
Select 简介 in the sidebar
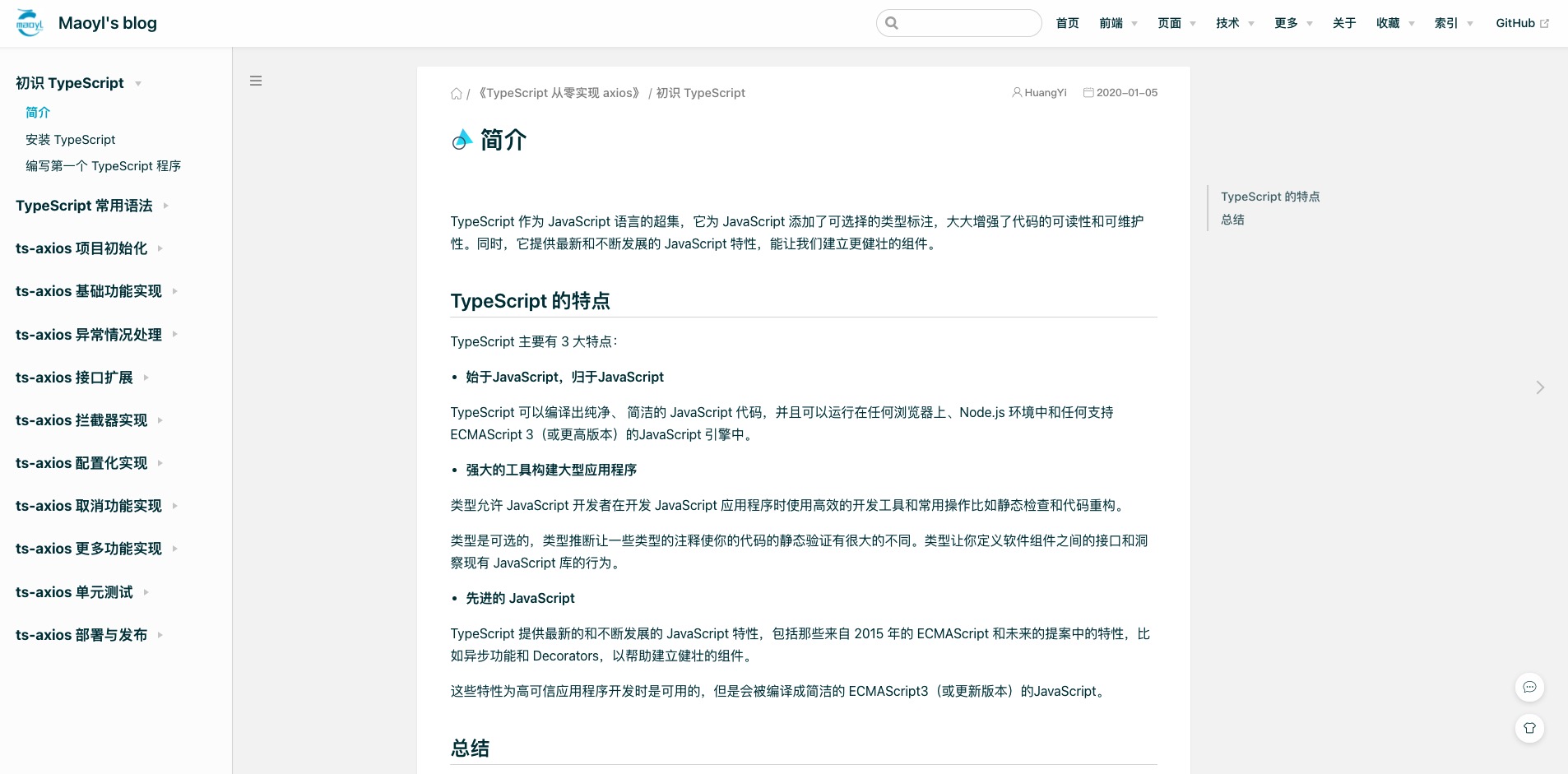[38, 113]
